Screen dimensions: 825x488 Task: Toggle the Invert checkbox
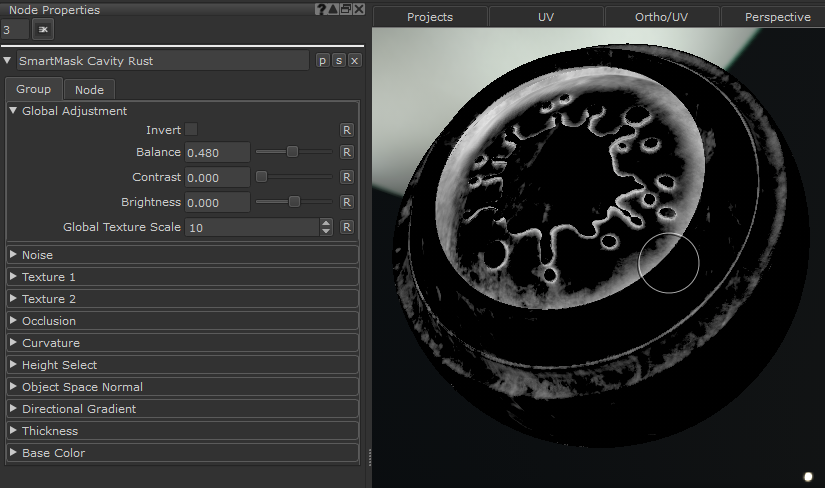tap(191, 129)
